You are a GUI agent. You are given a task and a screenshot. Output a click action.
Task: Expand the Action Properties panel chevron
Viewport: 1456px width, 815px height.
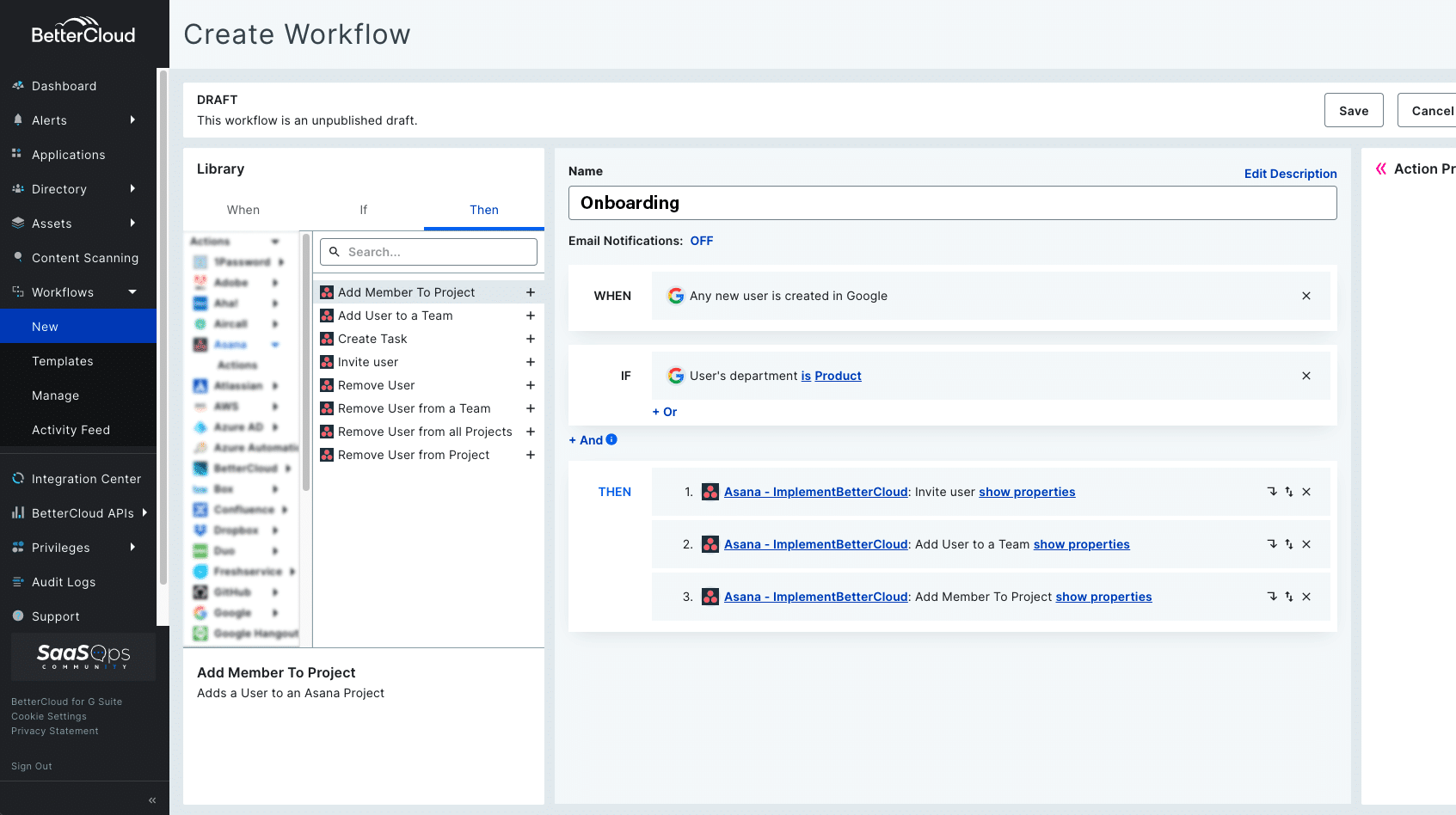coord(1381,169)
